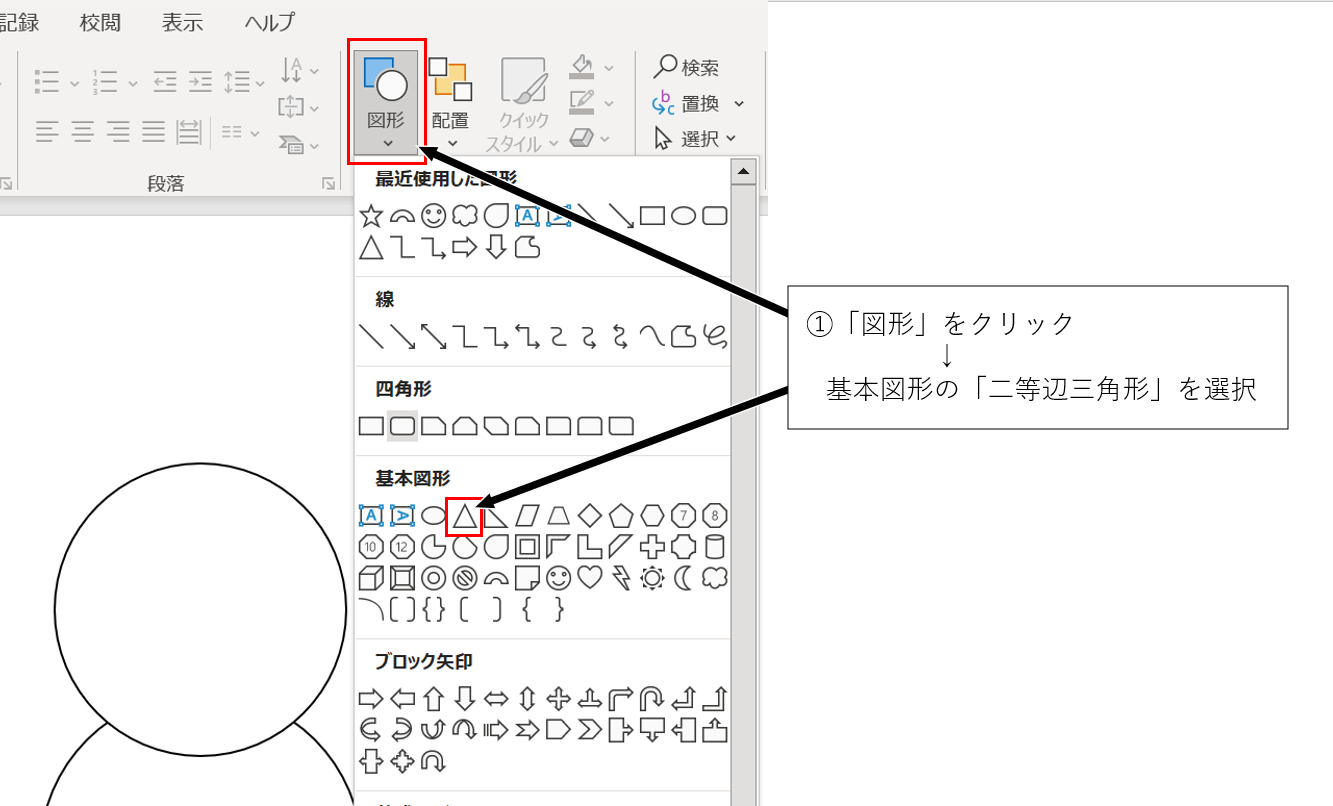Click the shapes list scroll-up arrow
Image resolution: width=1333 pixels, height=806 pixels.
tap(743, 172)
